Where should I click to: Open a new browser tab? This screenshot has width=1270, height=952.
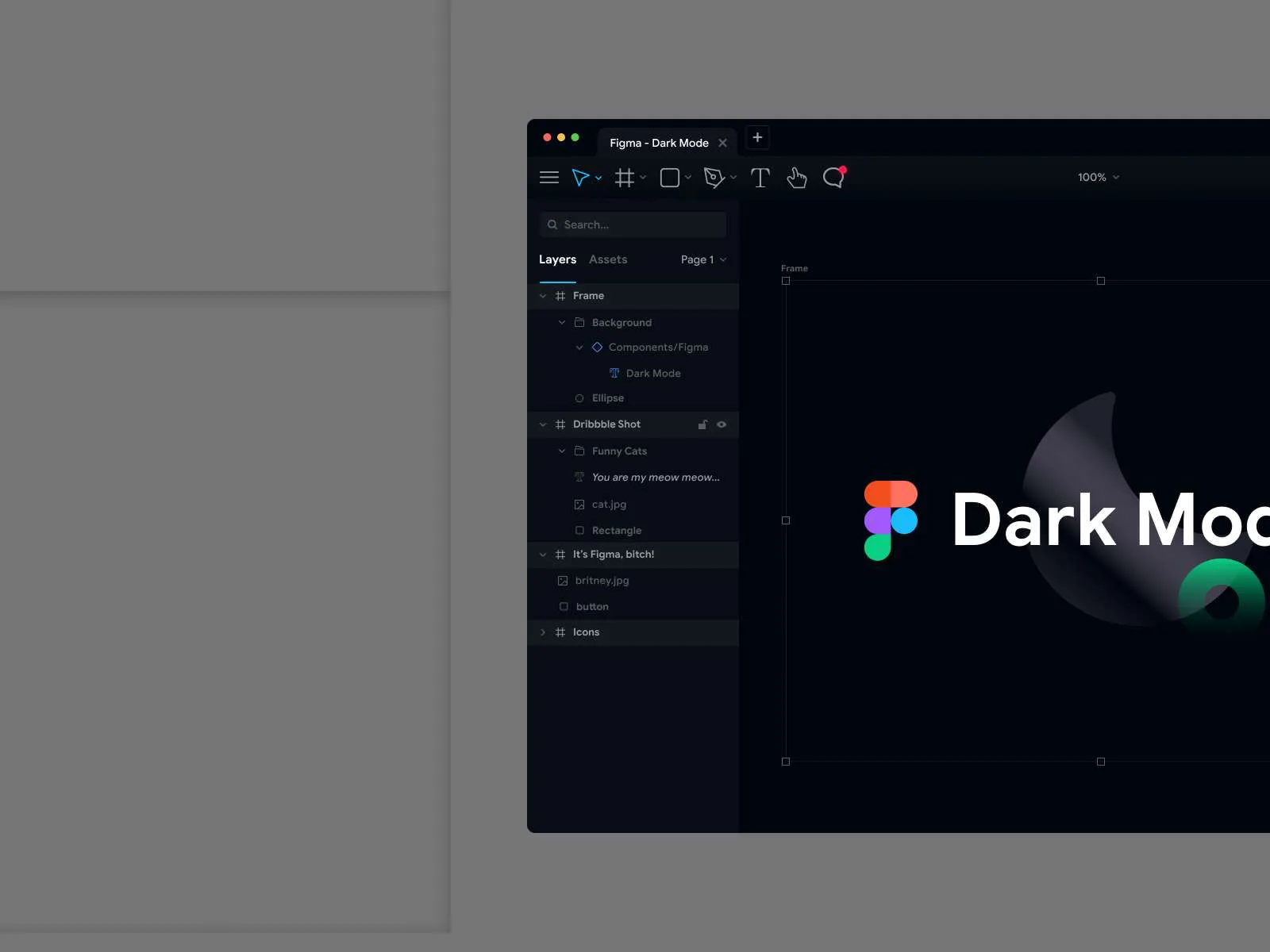coord(756,137)
